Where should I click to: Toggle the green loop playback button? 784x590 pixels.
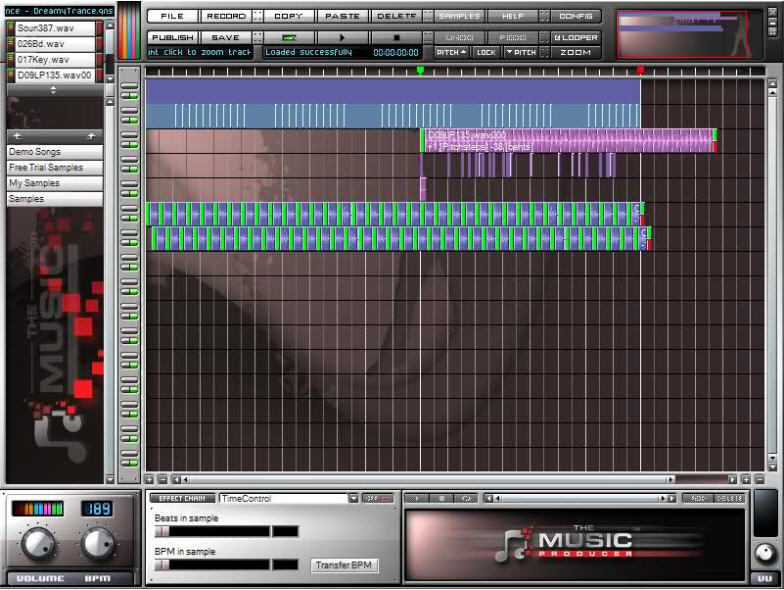pos(289,37)
